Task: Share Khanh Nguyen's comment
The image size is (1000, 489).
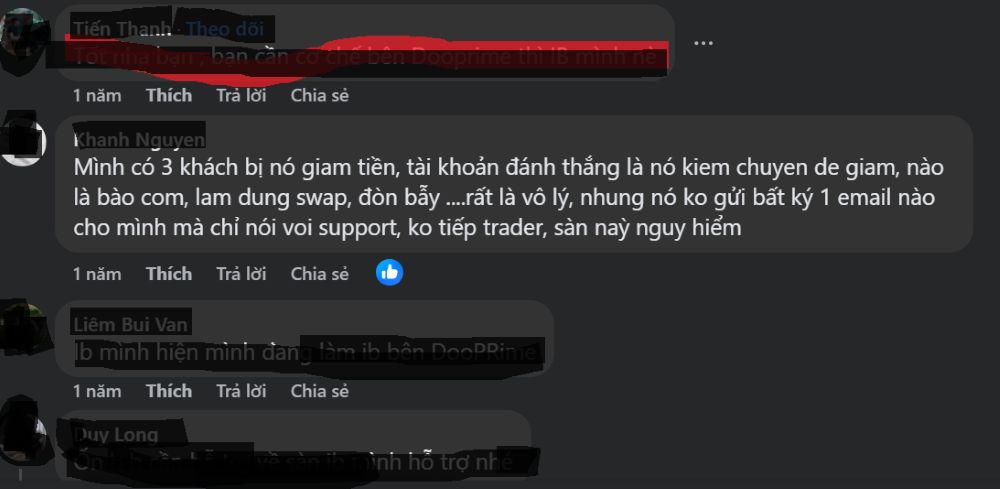Action: click(x=320, y=274)
